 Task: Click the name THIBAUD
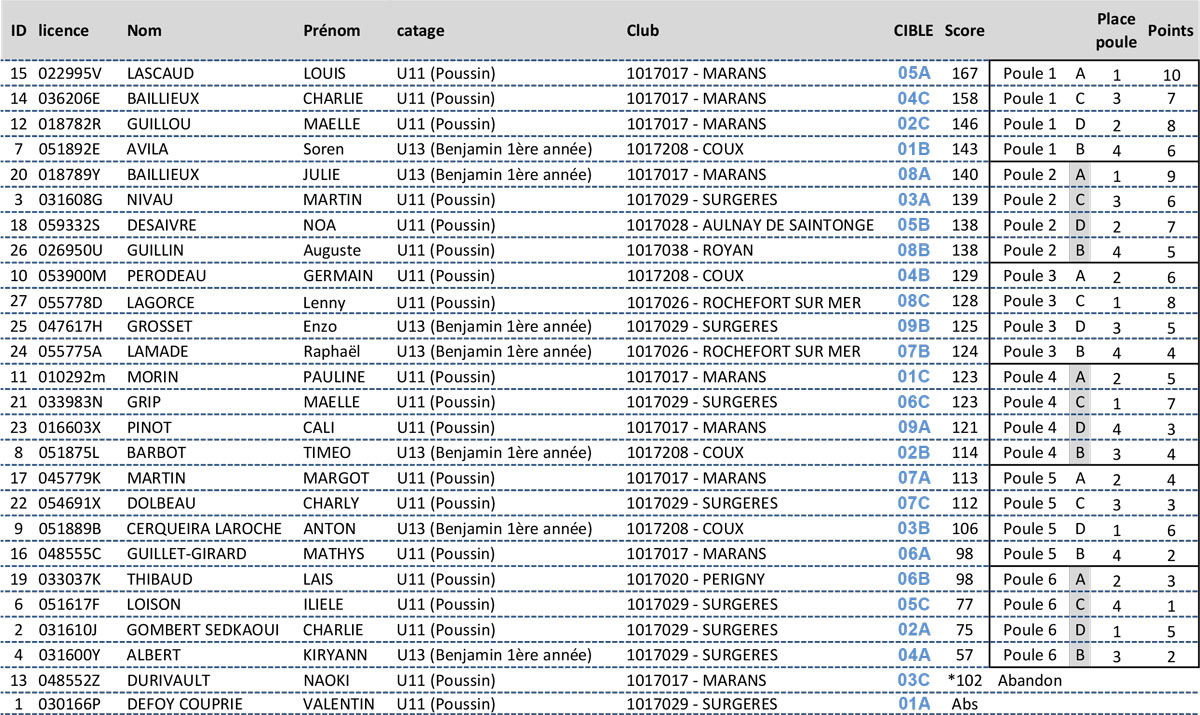[x=159, y=578]
